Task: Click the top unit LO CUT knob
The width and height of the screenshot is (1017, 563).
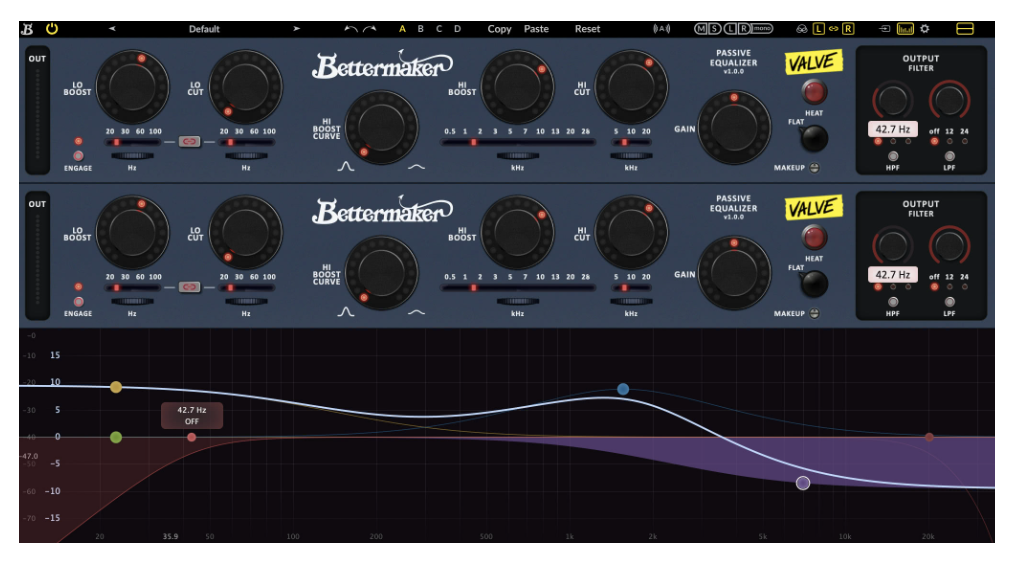Action: click(x=246, y=86)
